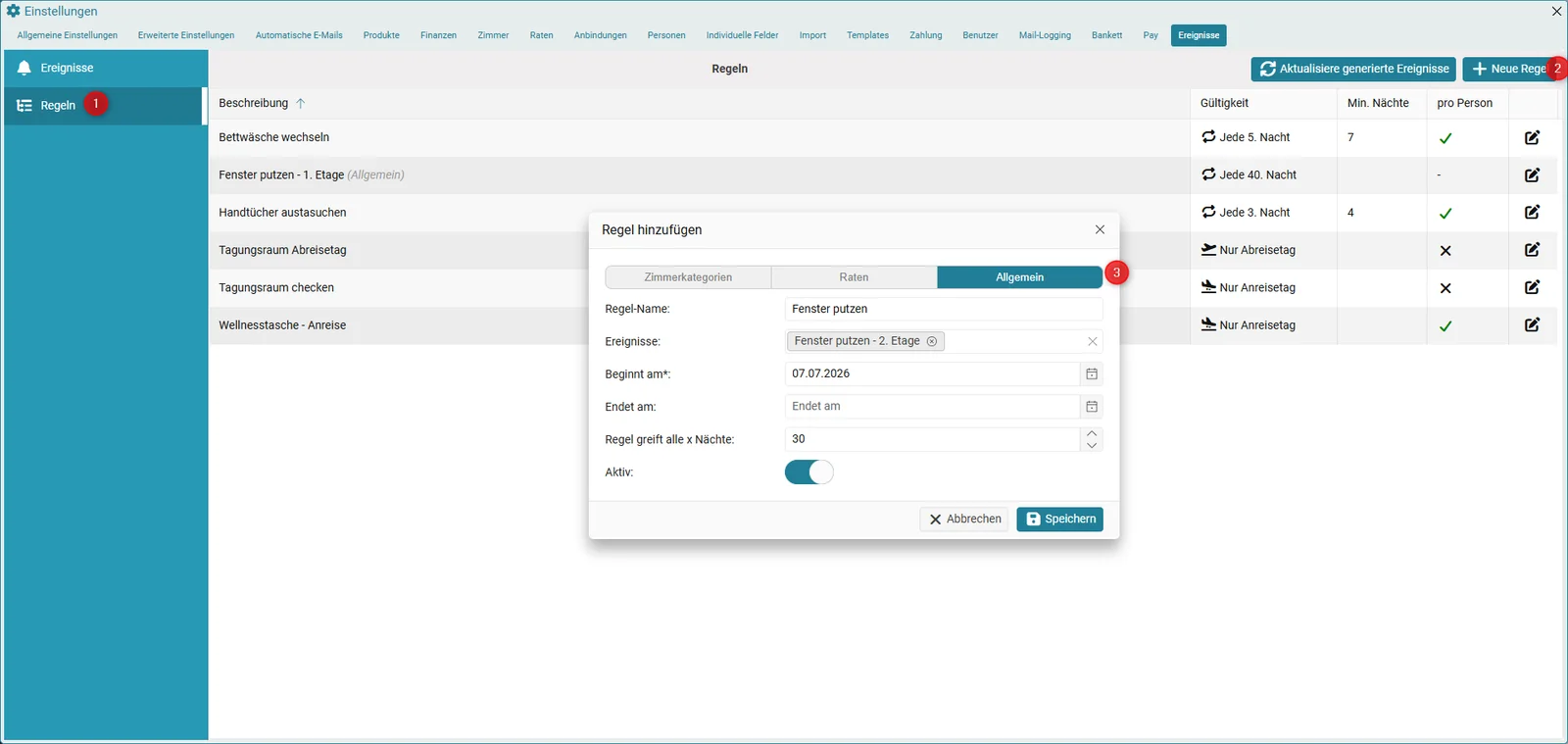Viewport: 1568px width, 744px height.
Task: Select the Allgemein tab in dialog
Action: 1019,277
